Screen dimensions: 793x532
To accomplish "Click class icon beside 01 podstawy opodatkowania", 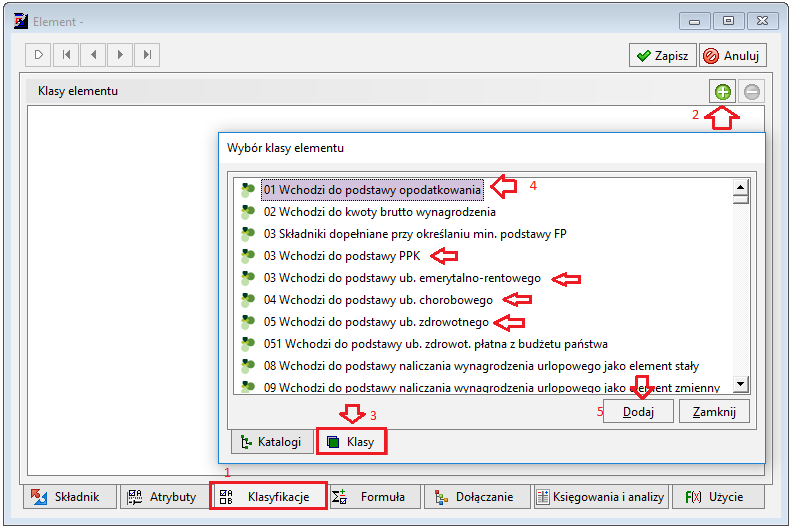I will click(248, 190).
